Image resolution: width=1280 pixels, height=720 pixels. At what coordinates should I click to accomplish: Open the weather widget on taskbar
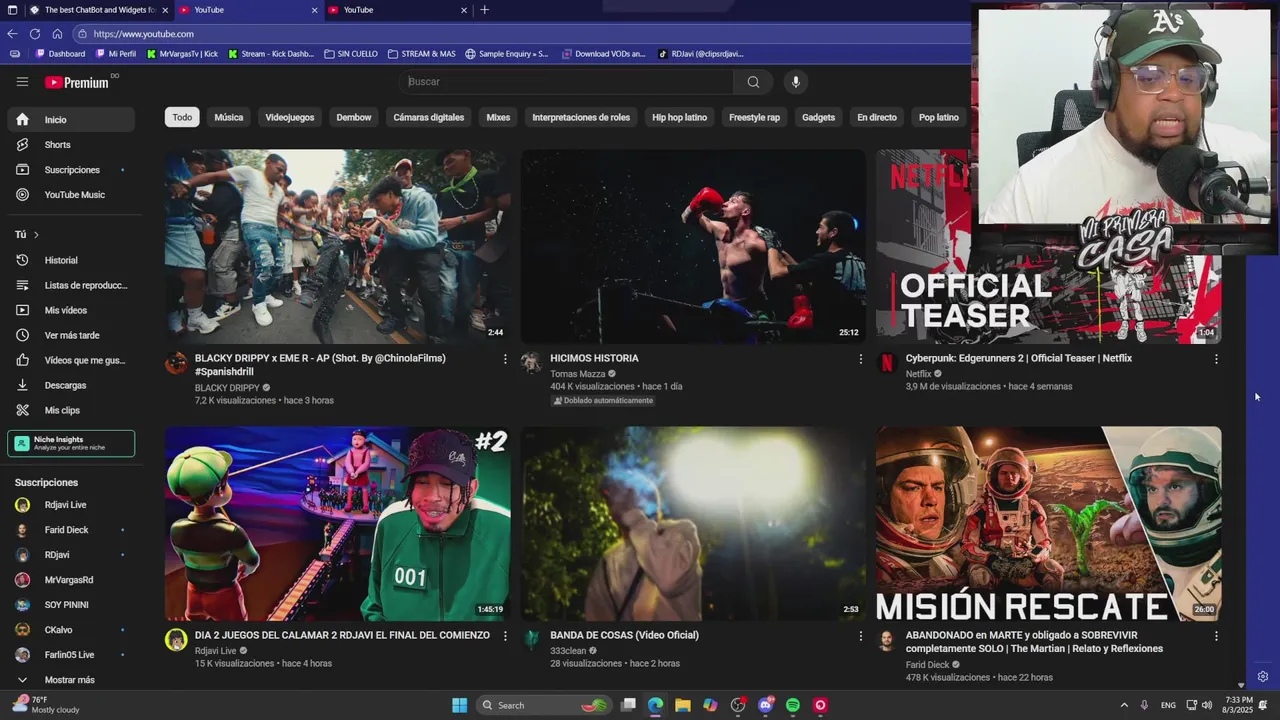45,705
